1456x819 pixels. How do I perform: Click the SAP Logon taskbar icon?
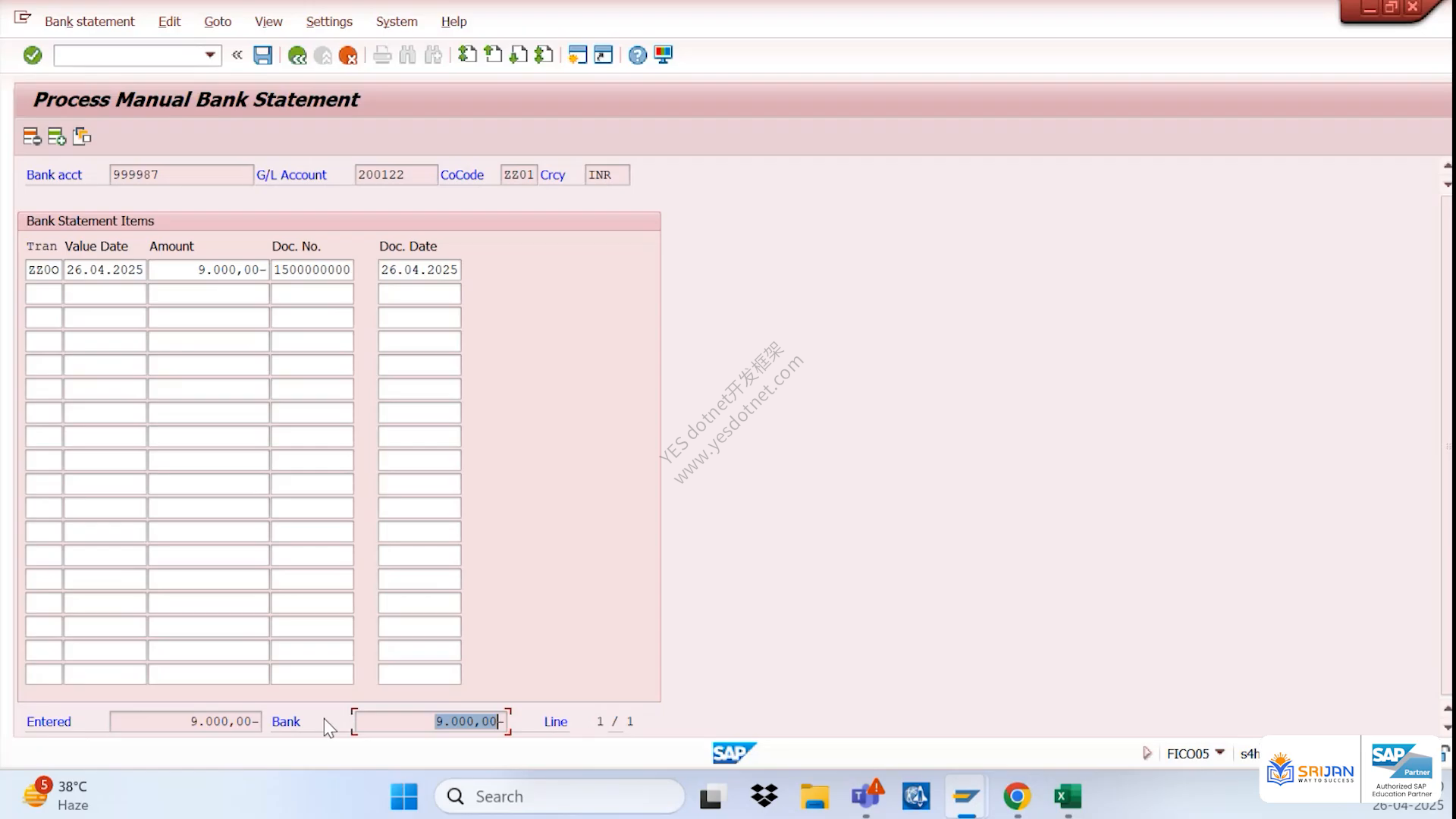pos(966,796)
